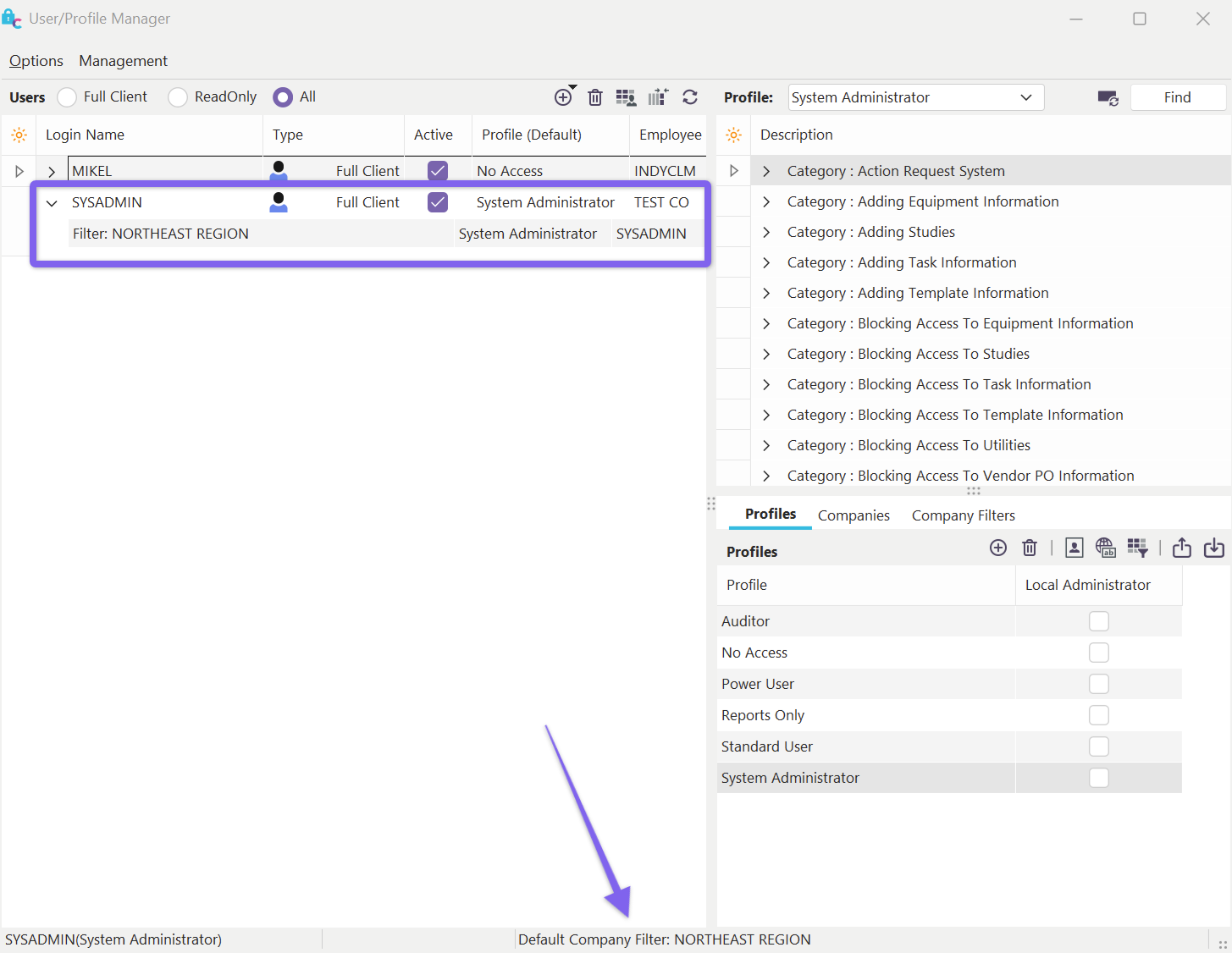Image resolution: width=1232 pixels, height=953 pixels.
Task: Click the Login Name column header
Action: tap(85, 135)
